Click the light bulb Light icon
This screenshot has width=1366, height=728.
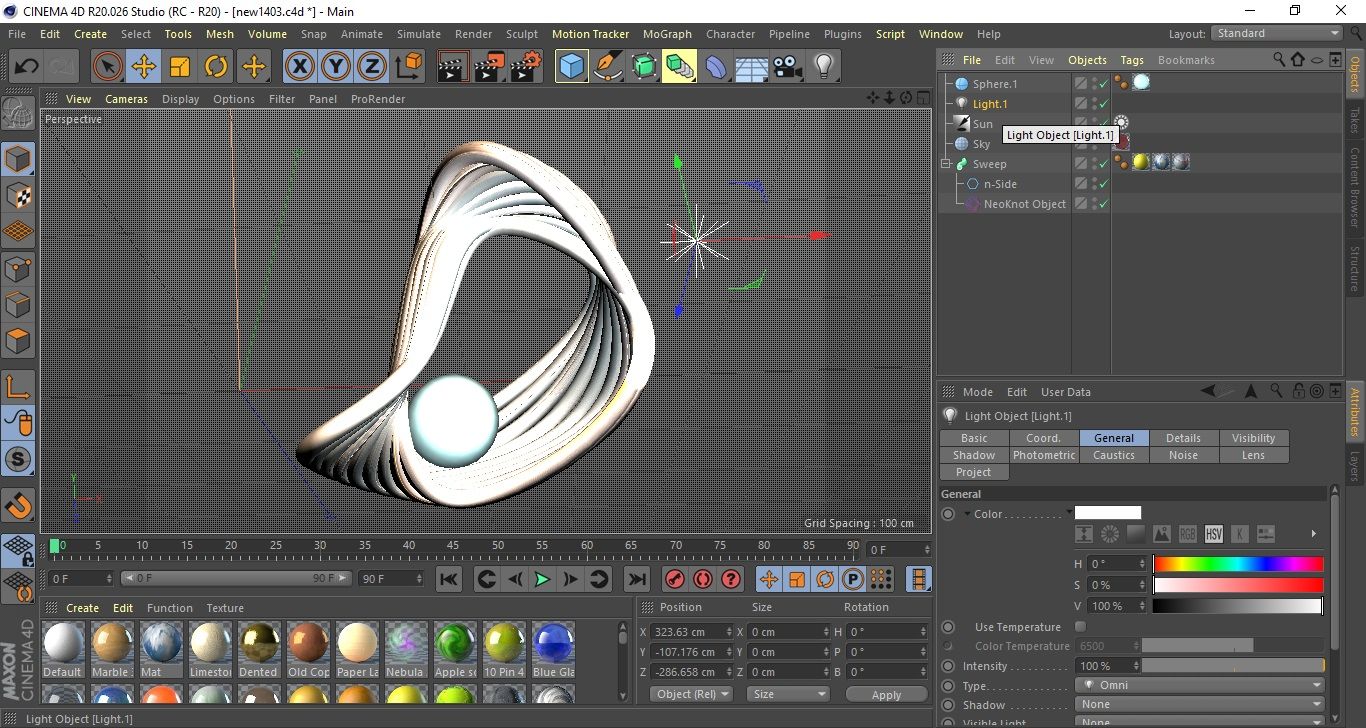[823, 67]
